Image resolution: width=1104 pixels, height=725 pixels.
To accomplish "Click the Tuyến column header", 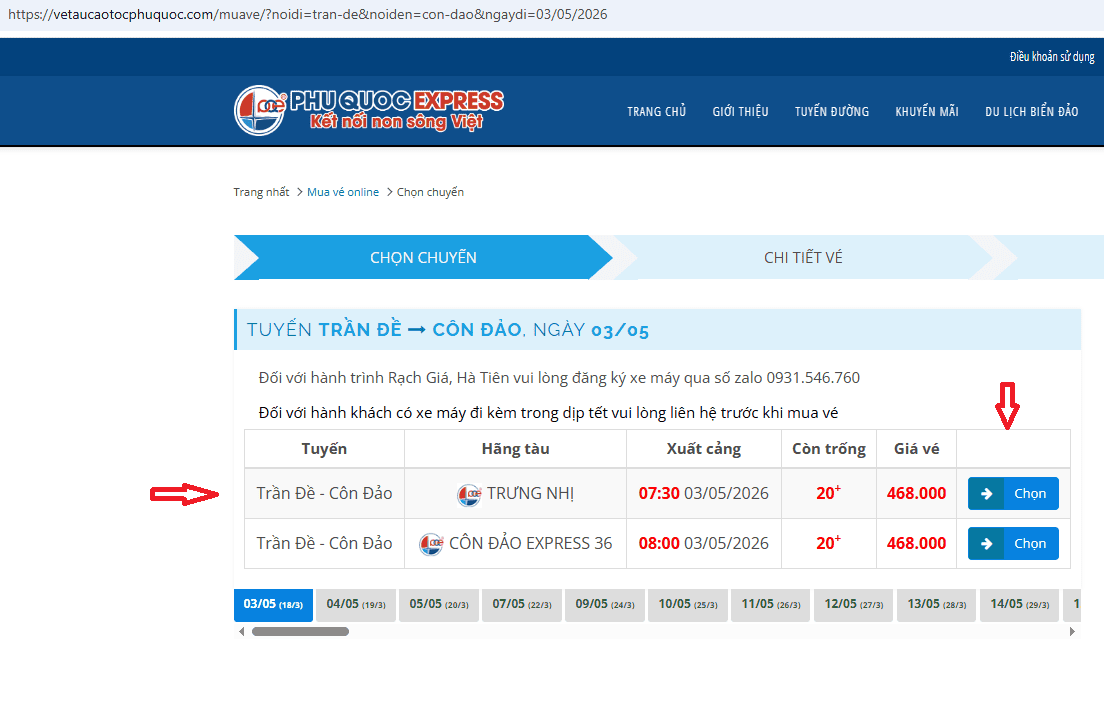I will click(x=324, y=449).
